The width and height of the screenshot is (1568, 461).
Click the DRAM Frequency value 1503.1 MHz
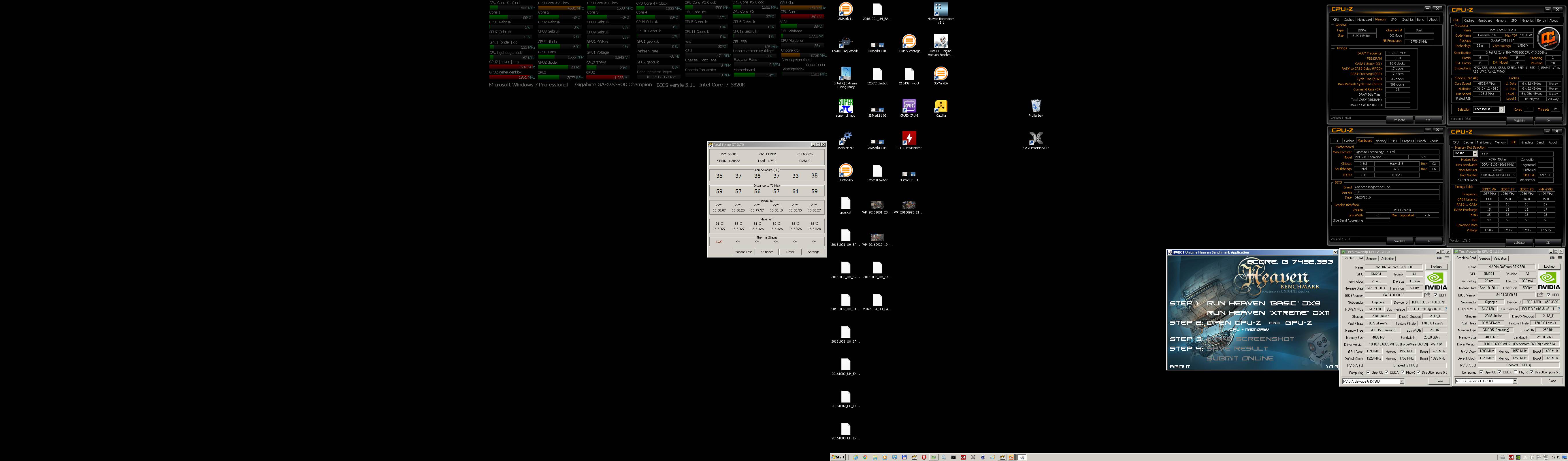click(x=1398, y=53)
